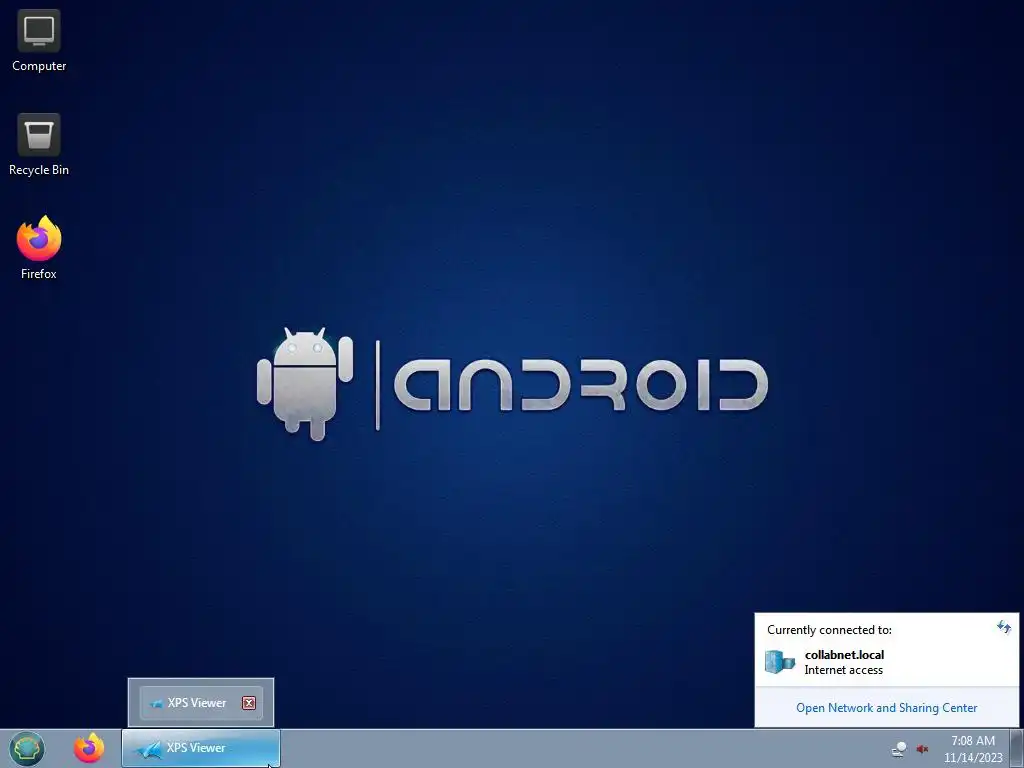Click the 'Currently connected to:' label
Screen dimensions: 1024x768
pyautogui.click(x=829, y=630)
